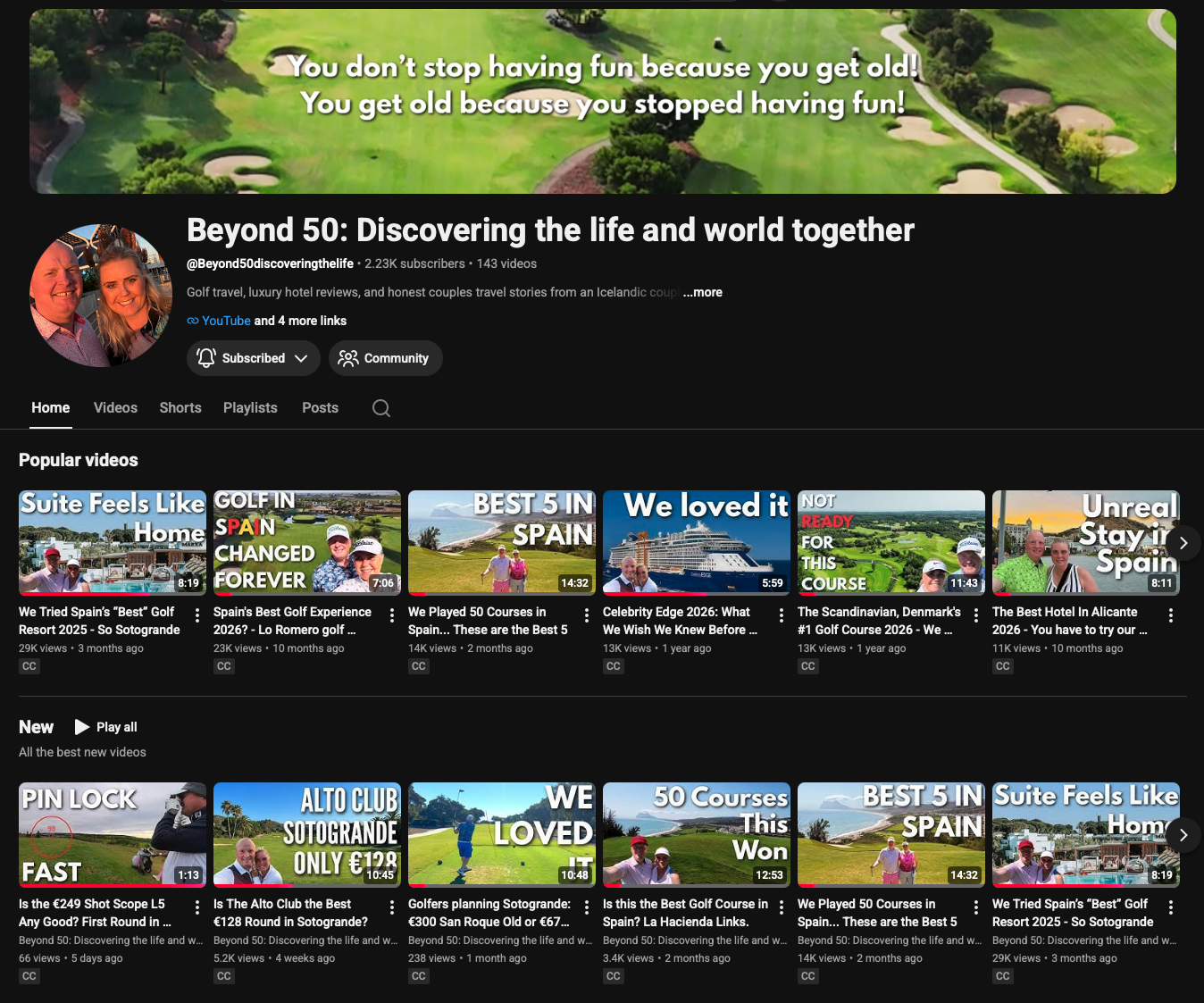Image resolution: width=1204 pixels, height=1003 pixels.
Task: Click the '66 views • 5 days ago' text
Action: click(71, 958)
